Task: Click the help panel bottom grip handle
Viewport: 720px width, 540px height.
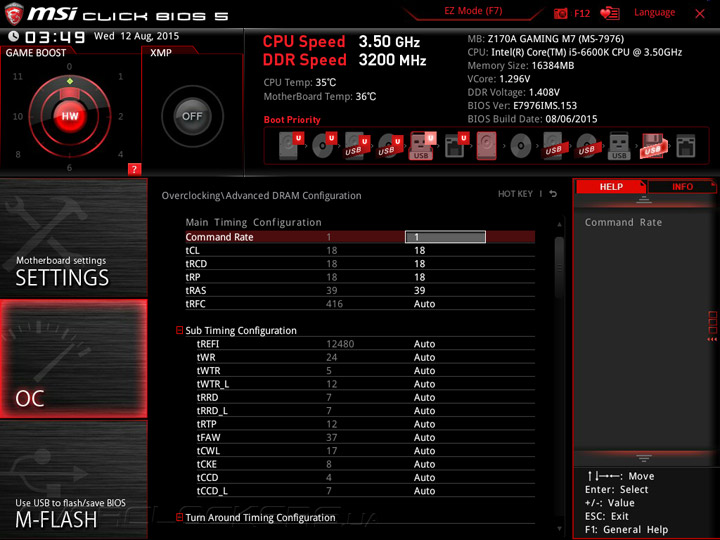Action: (643, 458)
